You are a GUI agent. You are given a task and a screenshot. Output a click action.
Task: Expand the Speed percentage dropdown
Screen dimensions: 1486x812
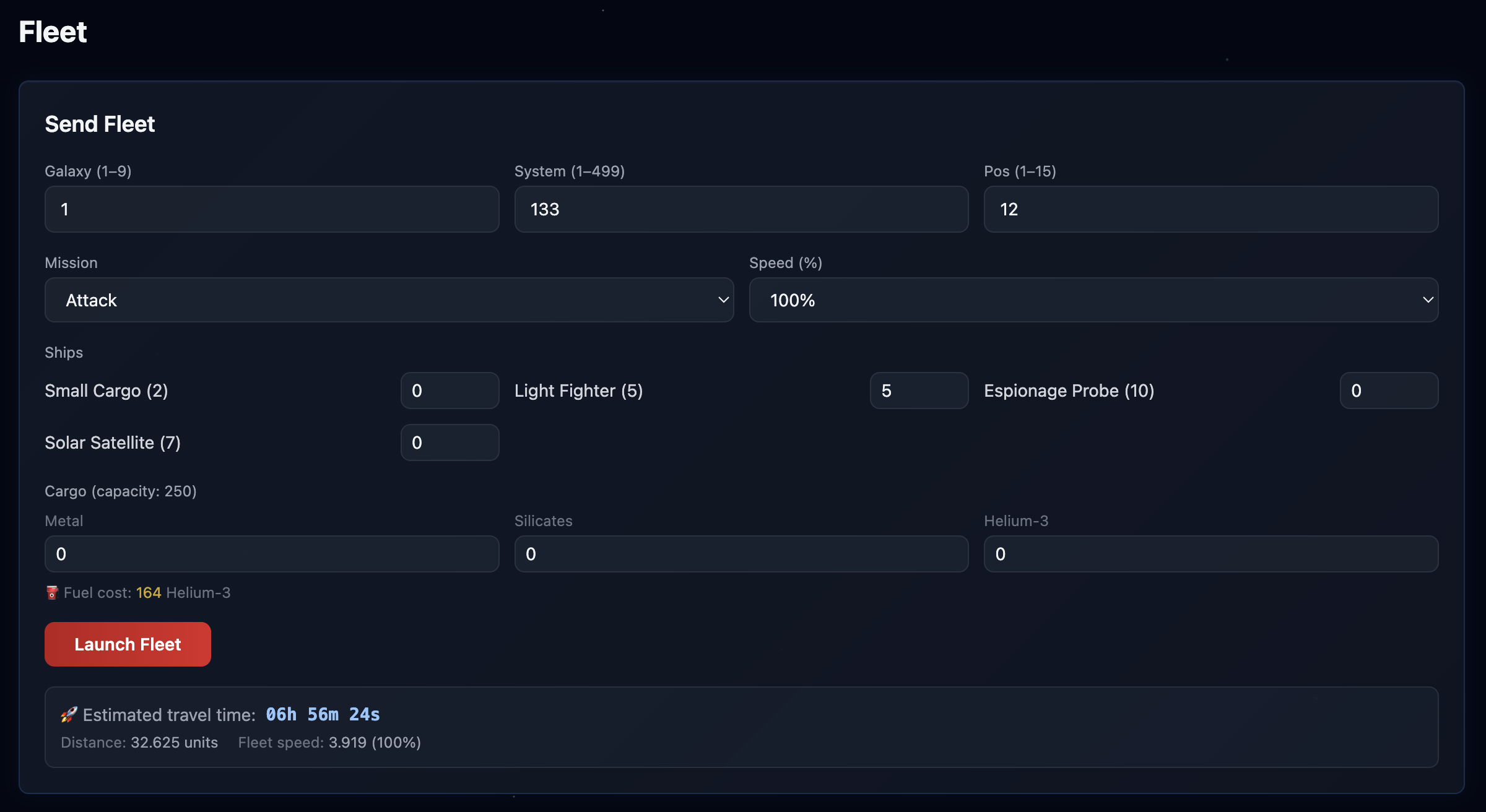click(1093, 300)
